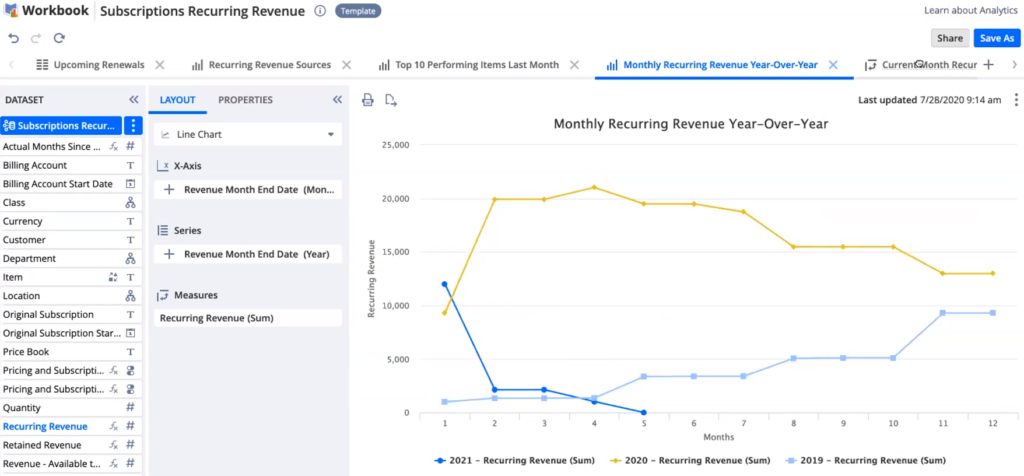
Task: Click the undo arrow icon
Action: click(x=13, y=38)
